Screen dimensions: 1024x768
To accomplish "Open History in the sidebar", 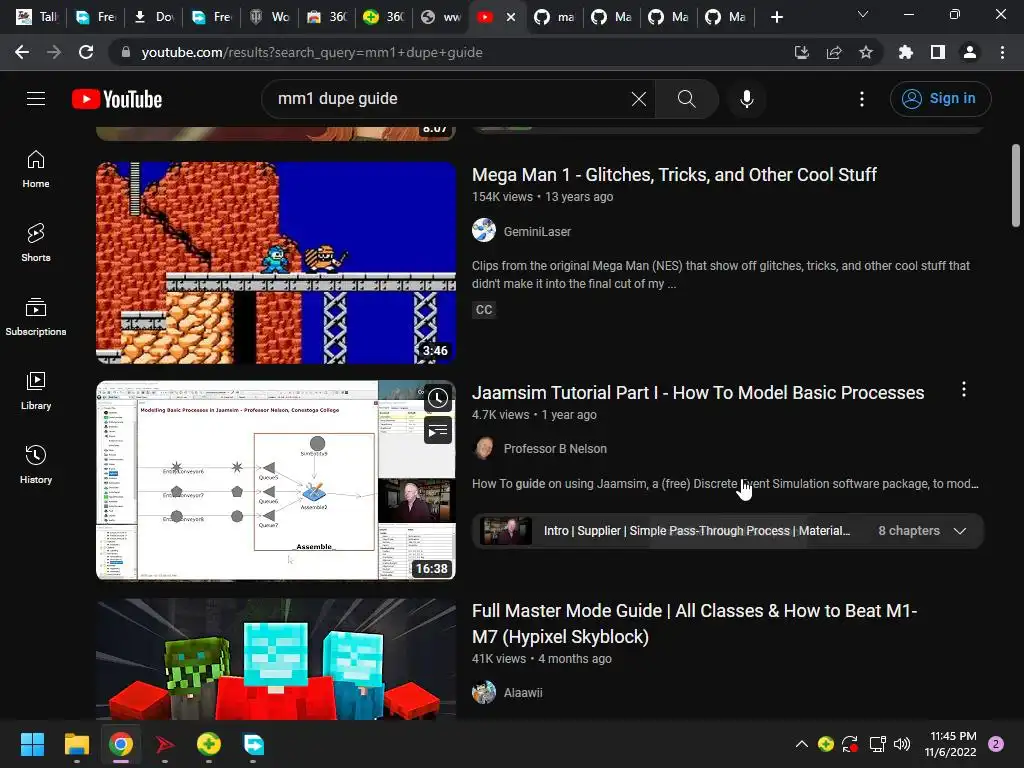I will 36,464.
